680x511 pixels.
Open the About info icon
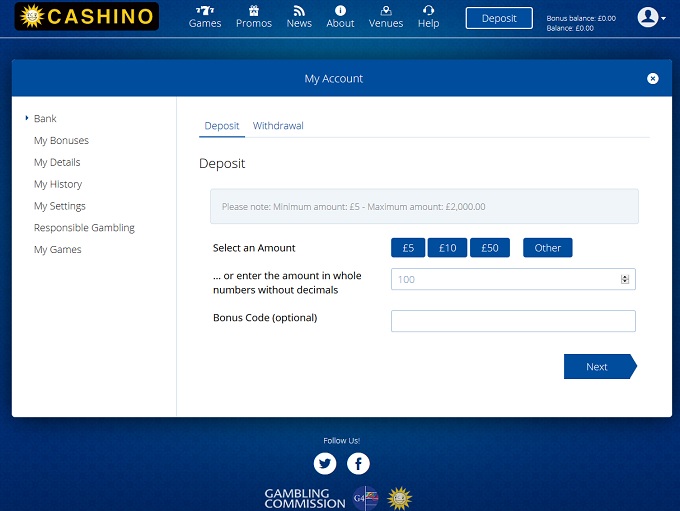340,11
